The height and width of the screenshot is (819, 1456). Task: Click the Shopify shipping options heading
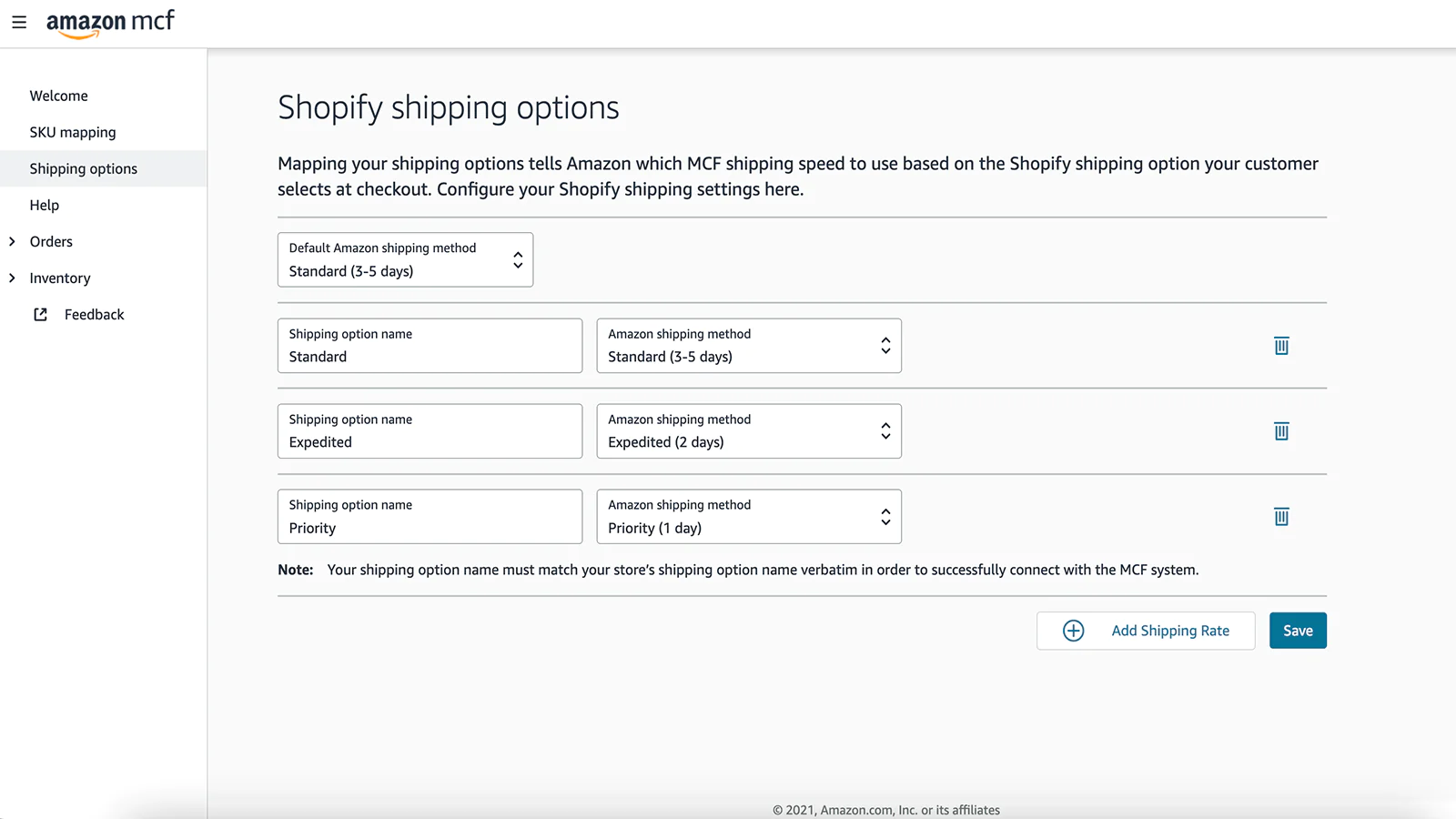[449, 107]
